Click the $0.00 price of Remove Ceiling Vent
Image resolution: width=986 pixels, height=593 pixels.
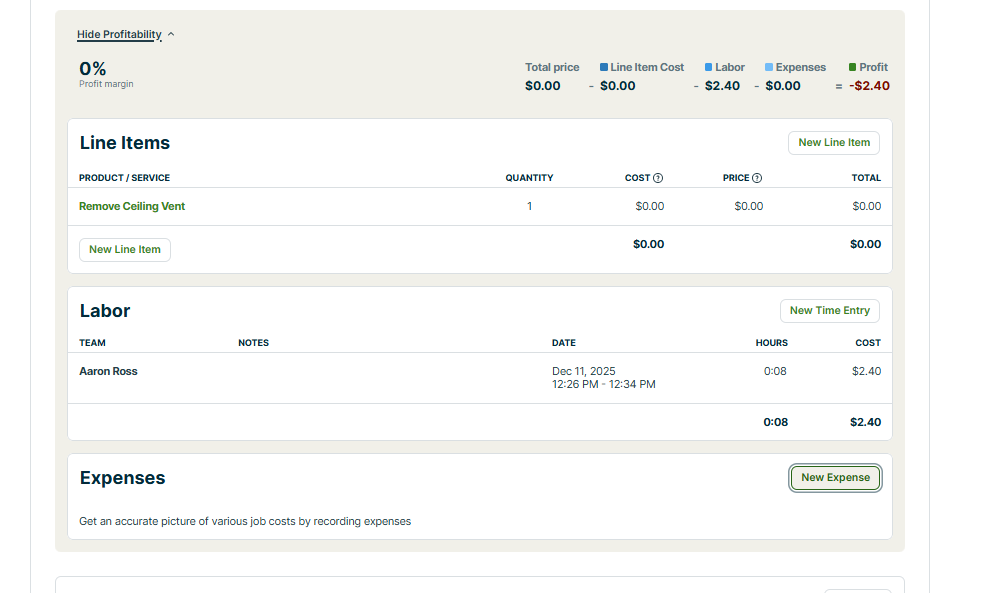click(748, 207)
